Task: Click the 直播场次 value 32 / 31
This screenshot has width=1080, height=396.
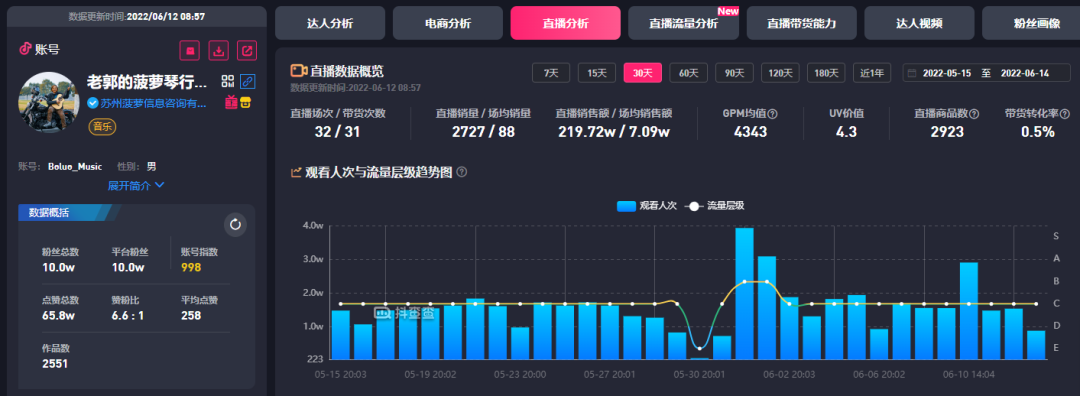Action: [338, 132]
